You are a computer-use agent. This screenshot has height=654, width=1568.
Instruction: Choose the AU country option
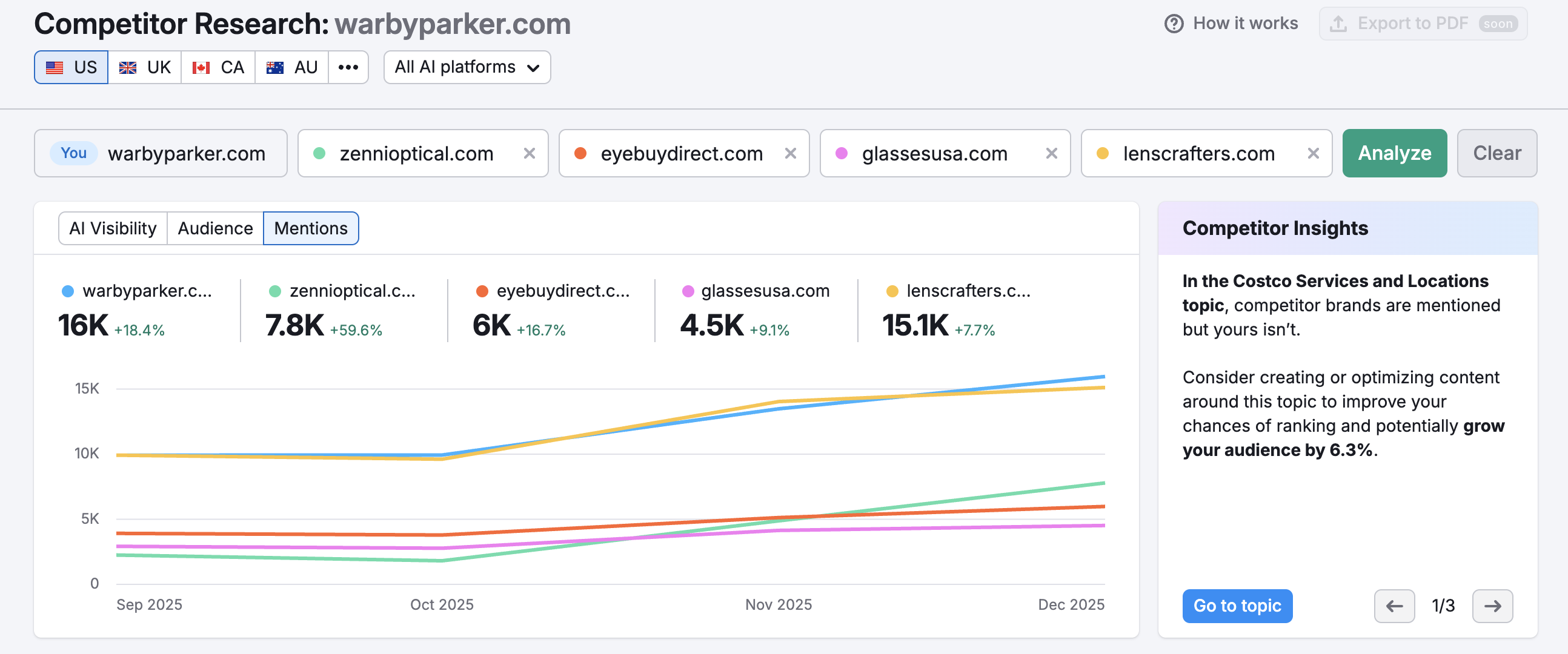coord(292,67)
